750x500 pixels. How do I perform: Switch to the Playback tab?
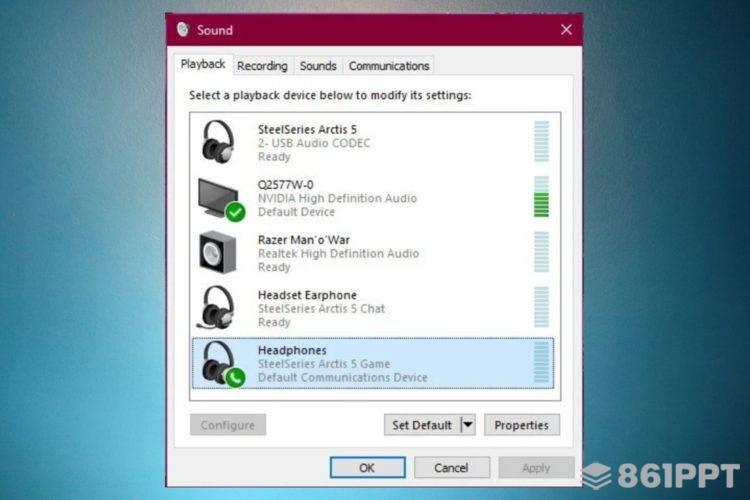point(203,64)
